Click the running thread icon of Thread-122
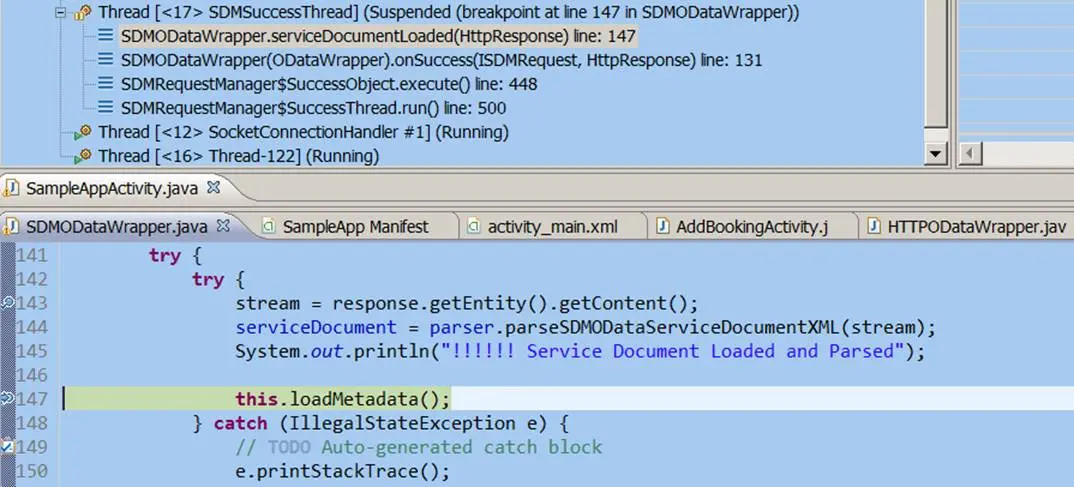This screenshot has height=487, width=1074. (83, 156)
